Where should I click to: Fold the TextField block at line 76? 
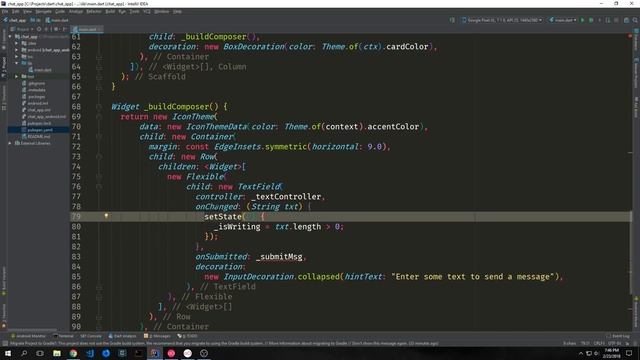point(99,187)
